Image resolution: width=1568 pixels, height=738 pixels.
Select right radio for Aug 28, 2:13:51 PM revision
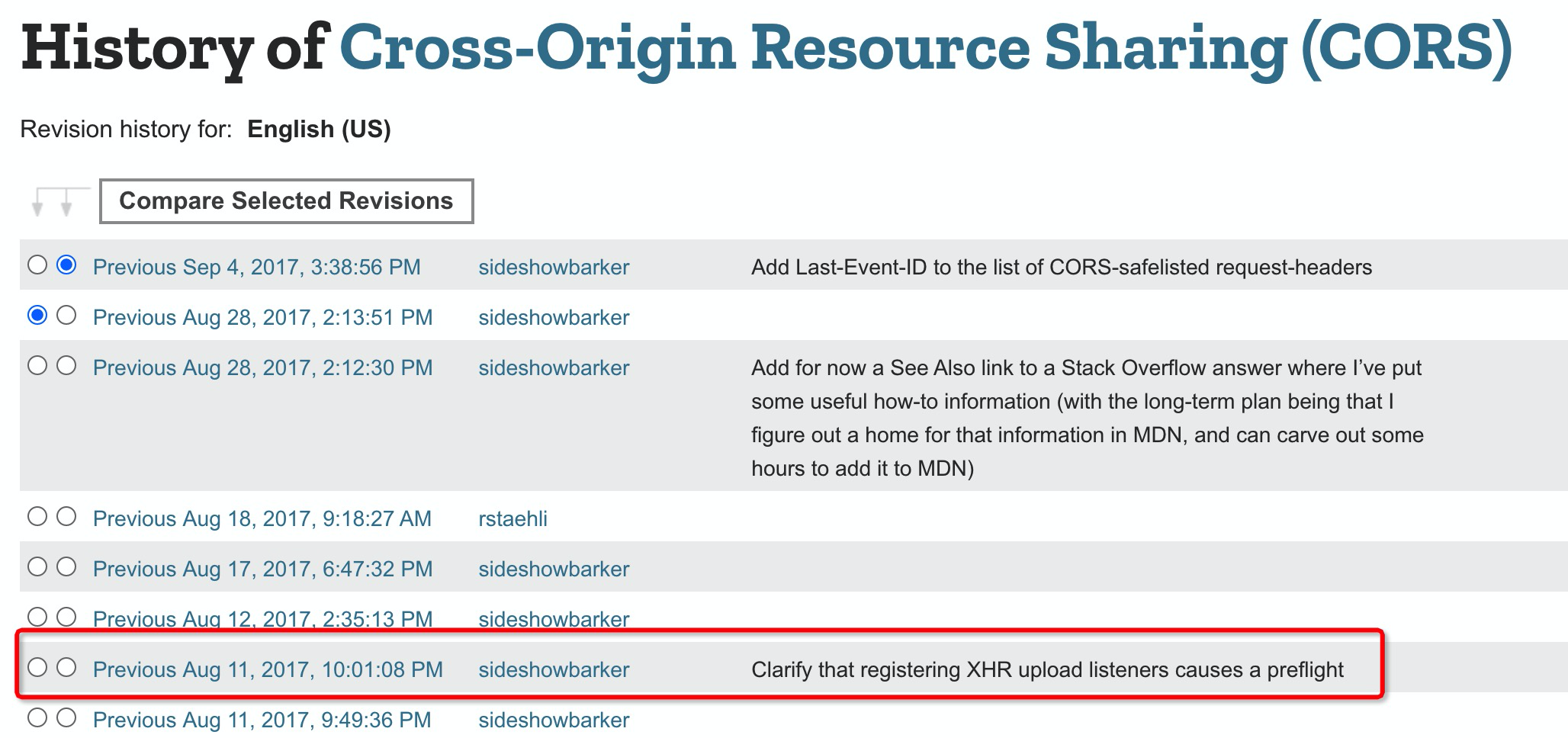pos(67,315)
